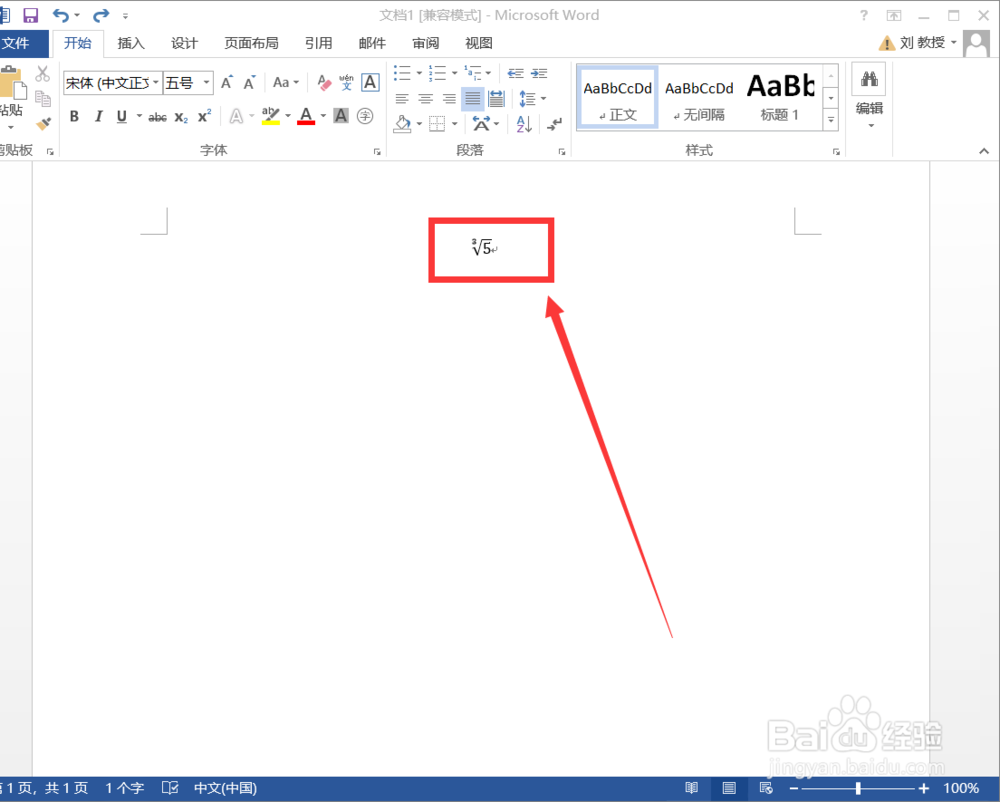The height and width of the screenshot is (802, 1000).
Task: Switch to the 设计 Design tab
Action: click(184, 43)
